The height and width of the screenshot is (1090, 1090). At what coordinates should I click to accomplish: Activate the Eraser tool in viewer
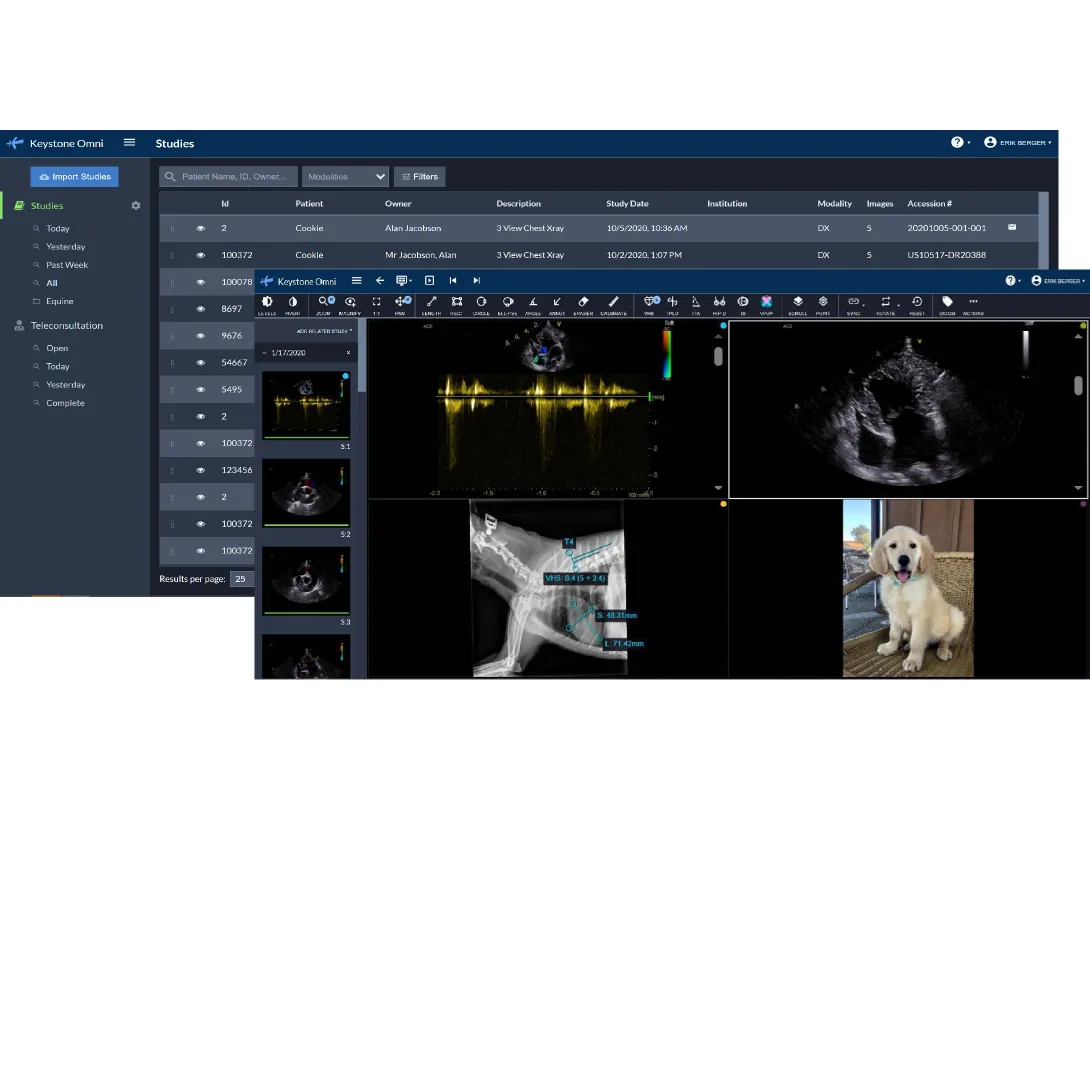click(x=583, y=302)
